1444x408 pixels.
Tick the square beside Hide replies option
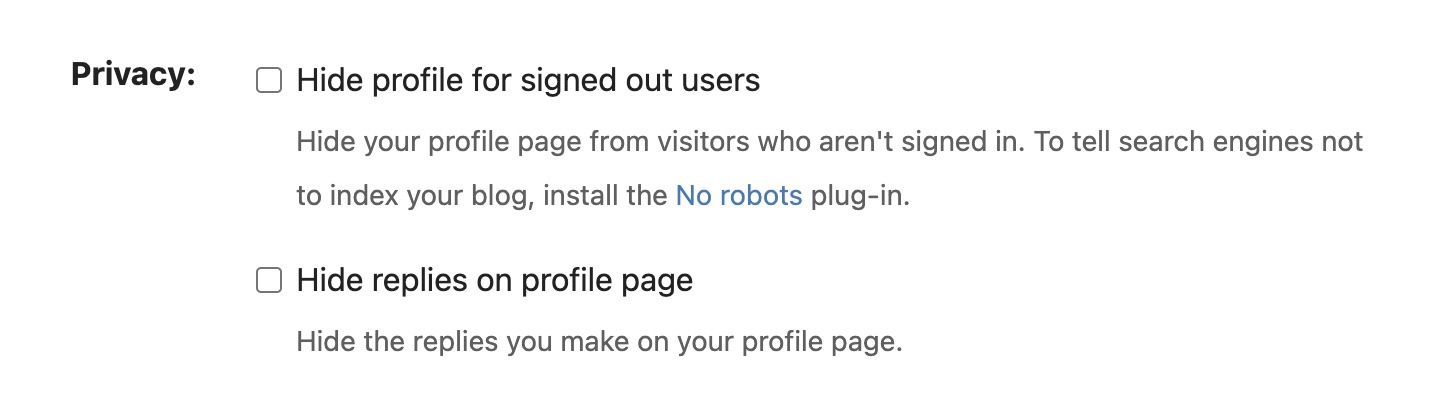[269, 281]
